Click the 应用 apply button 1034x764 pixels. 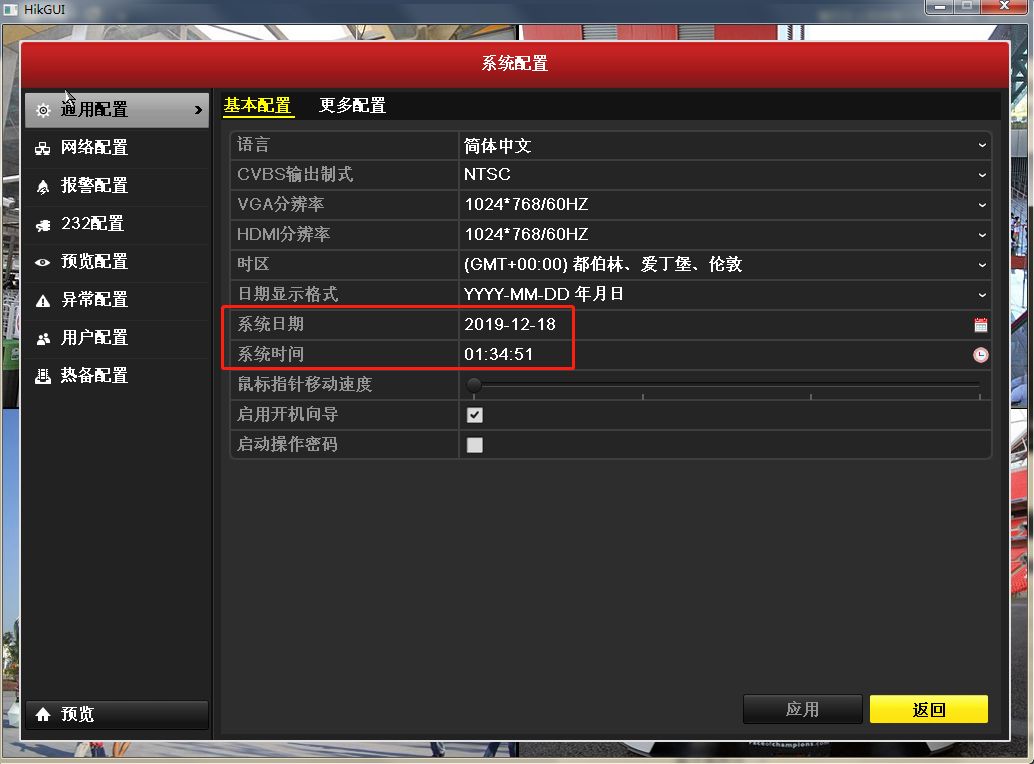[802, 709]
